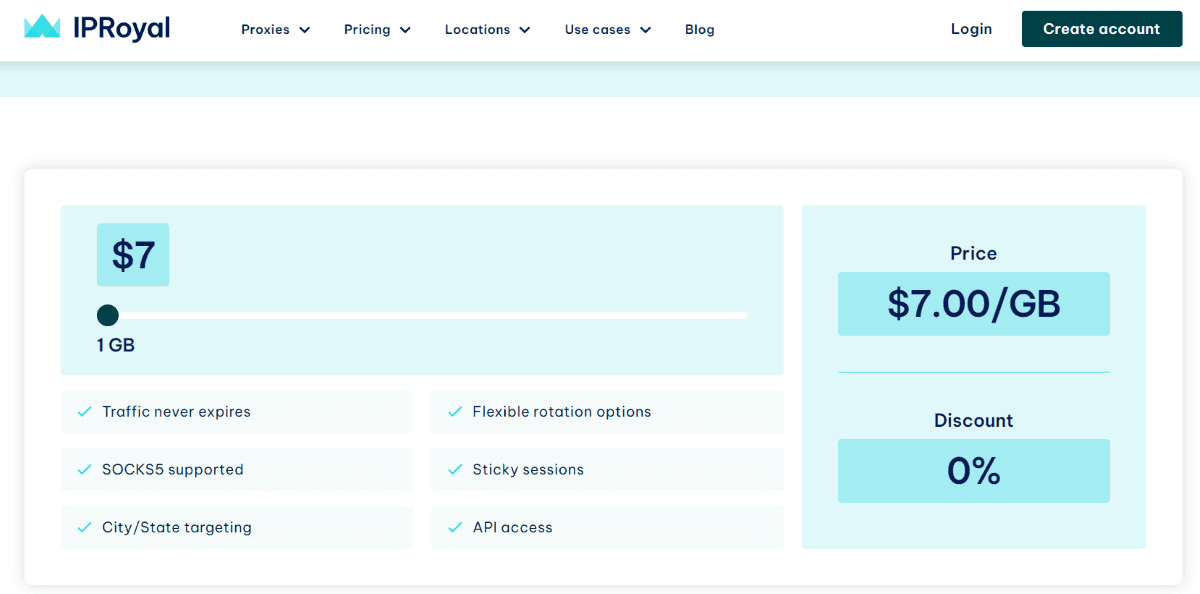1200x594 pixels.
Task: Click the GB slider handle
Action: click(108, 316)
